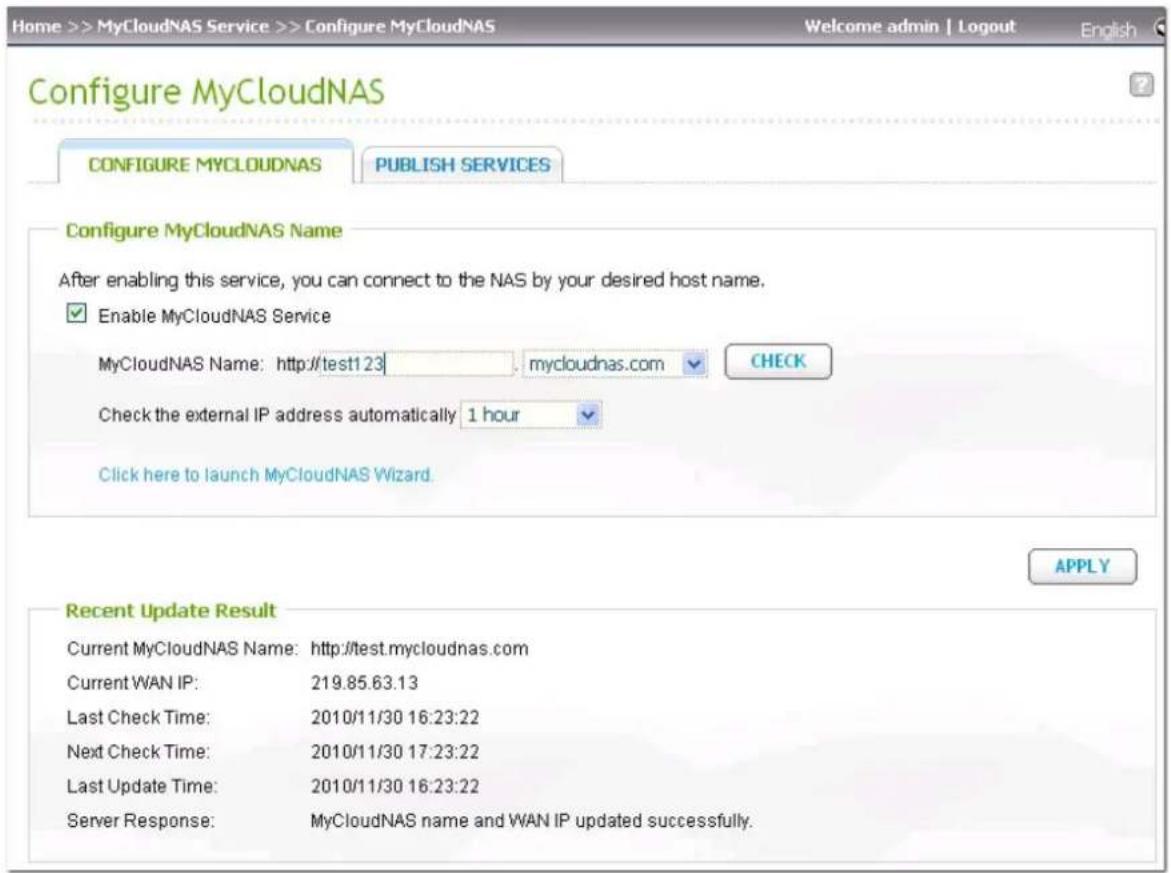Click Next Check Time value 17:23:22
This screenshot has height=873, width=1171.
pyautogui.click(x=395, y=751)
